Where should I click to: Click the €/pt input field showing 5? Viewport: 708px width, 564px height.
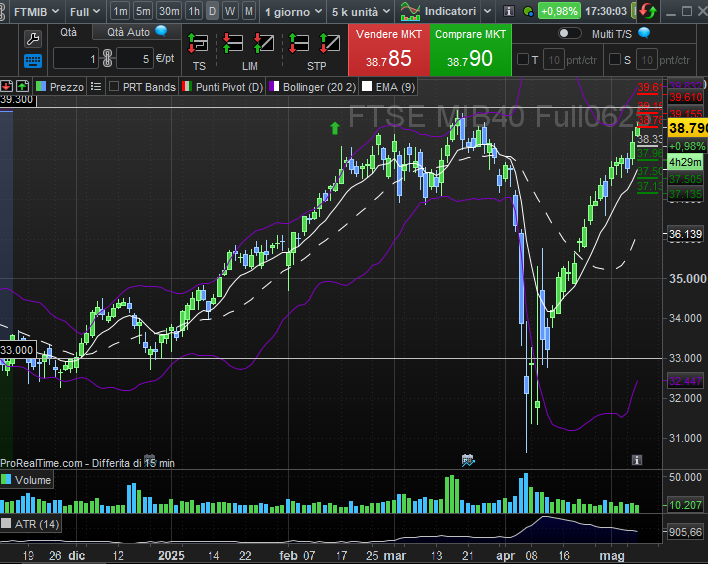tap(135, 59)
